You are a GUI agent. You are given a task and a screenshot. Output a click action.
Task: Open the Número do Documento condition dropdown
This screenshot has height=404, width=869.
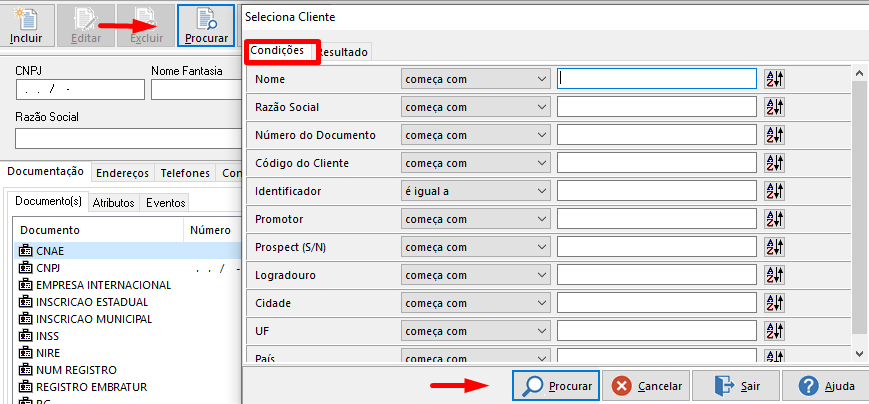click(476, 135)
